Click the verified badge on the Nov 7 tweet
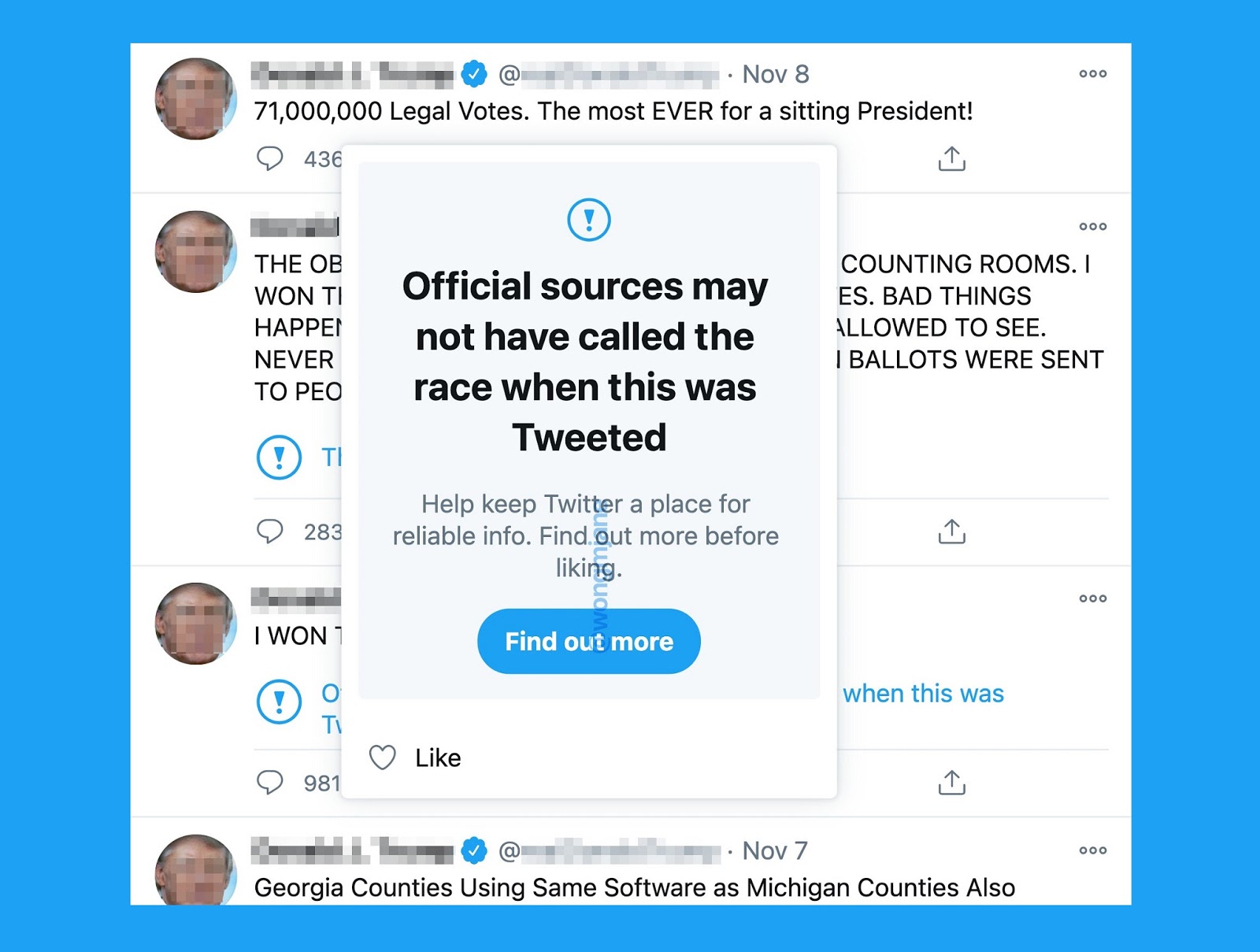The width and height of the screenshot is (1260, 952). pos(474,850)
